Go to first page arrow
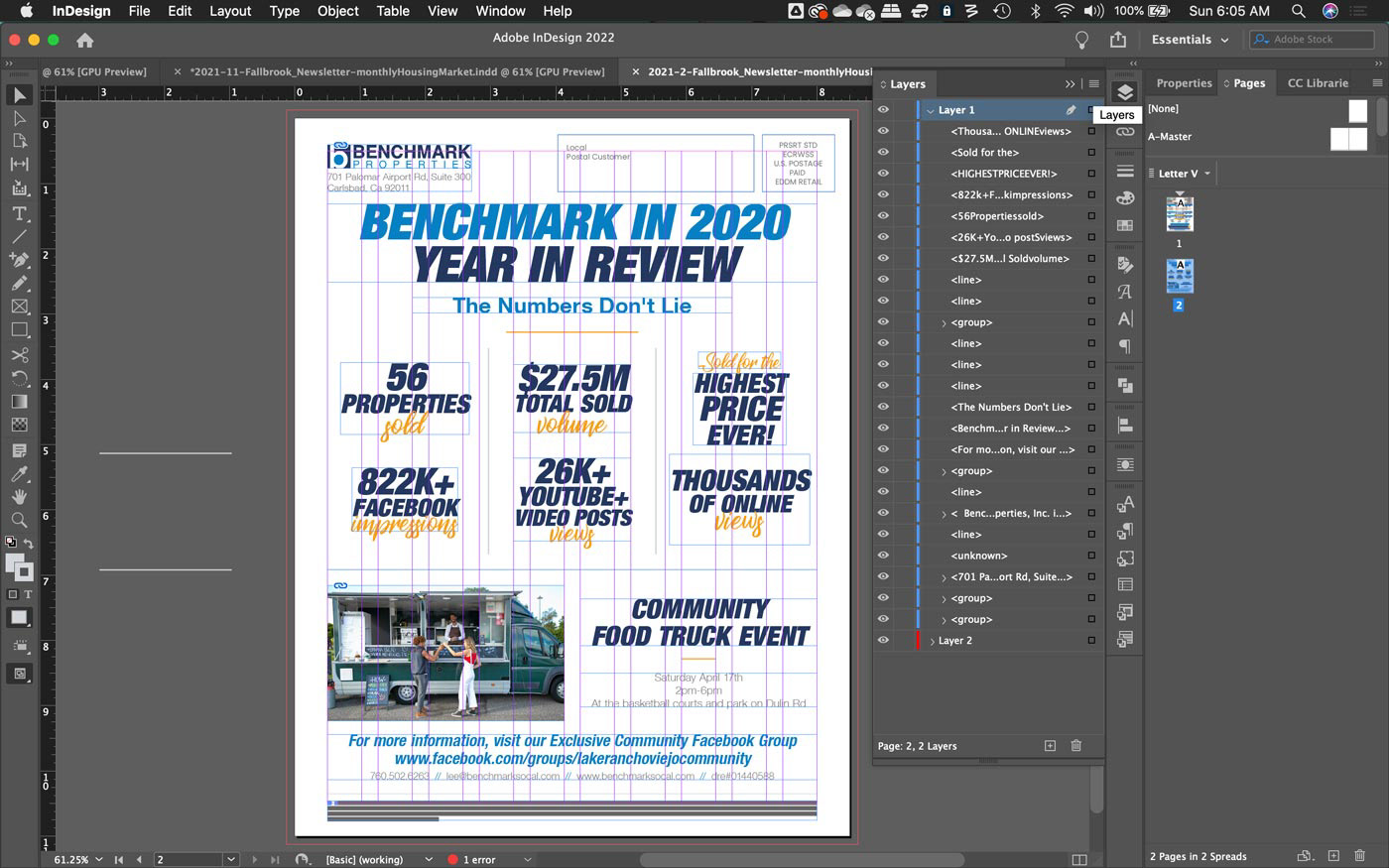Viewport: 1389px width, 868px height. point(119,859)
